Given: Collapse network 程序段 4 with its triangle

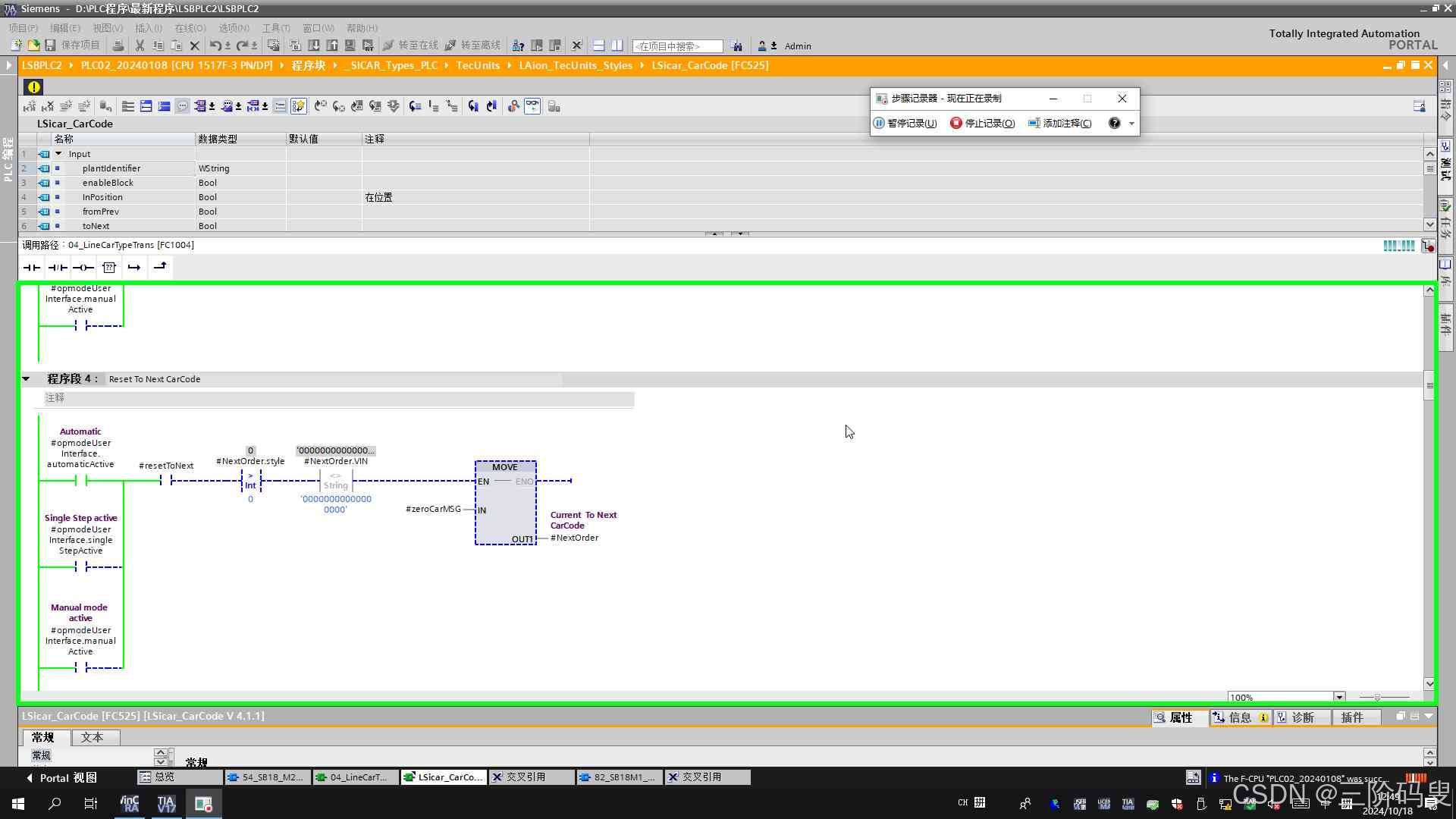Looking at the screenshot, I should coord(26,378).
